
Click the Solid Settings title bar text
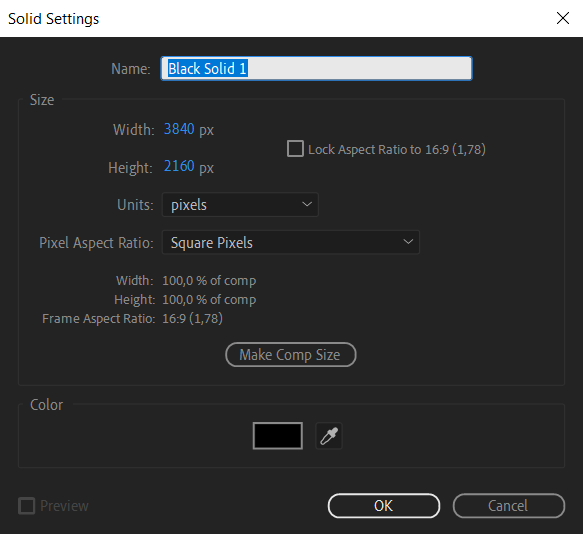coord(54,19)
